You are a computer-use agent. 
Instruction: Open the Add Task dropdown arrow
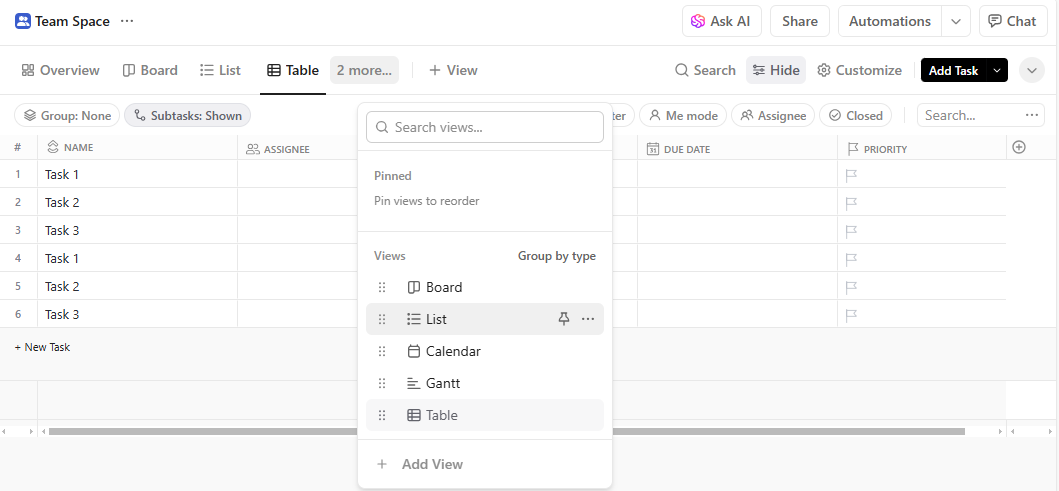click(x=996, y=70)
